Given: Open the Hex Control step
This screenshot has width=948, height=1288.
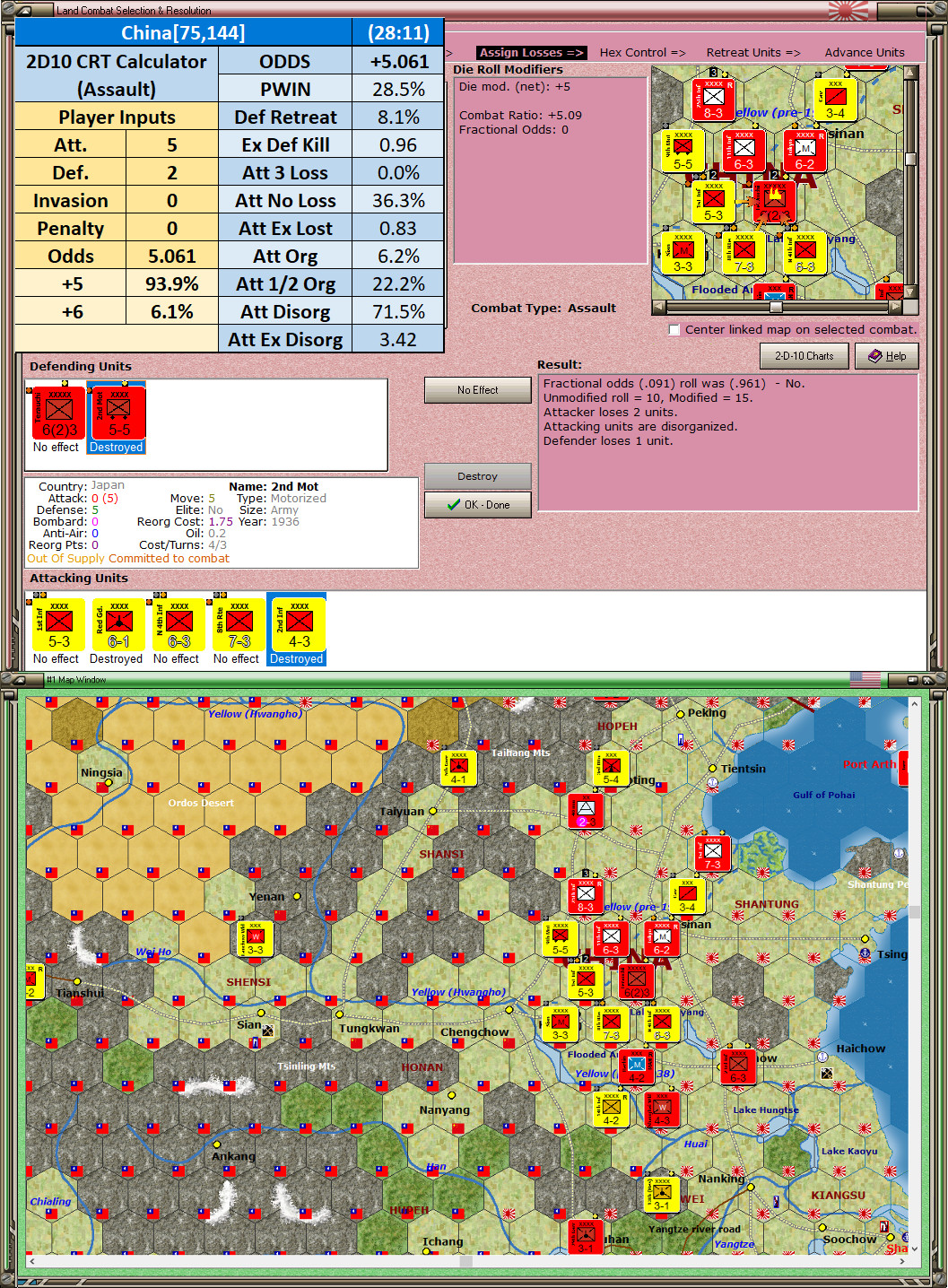Looking at the screenshot, I should tap(642, 52).
